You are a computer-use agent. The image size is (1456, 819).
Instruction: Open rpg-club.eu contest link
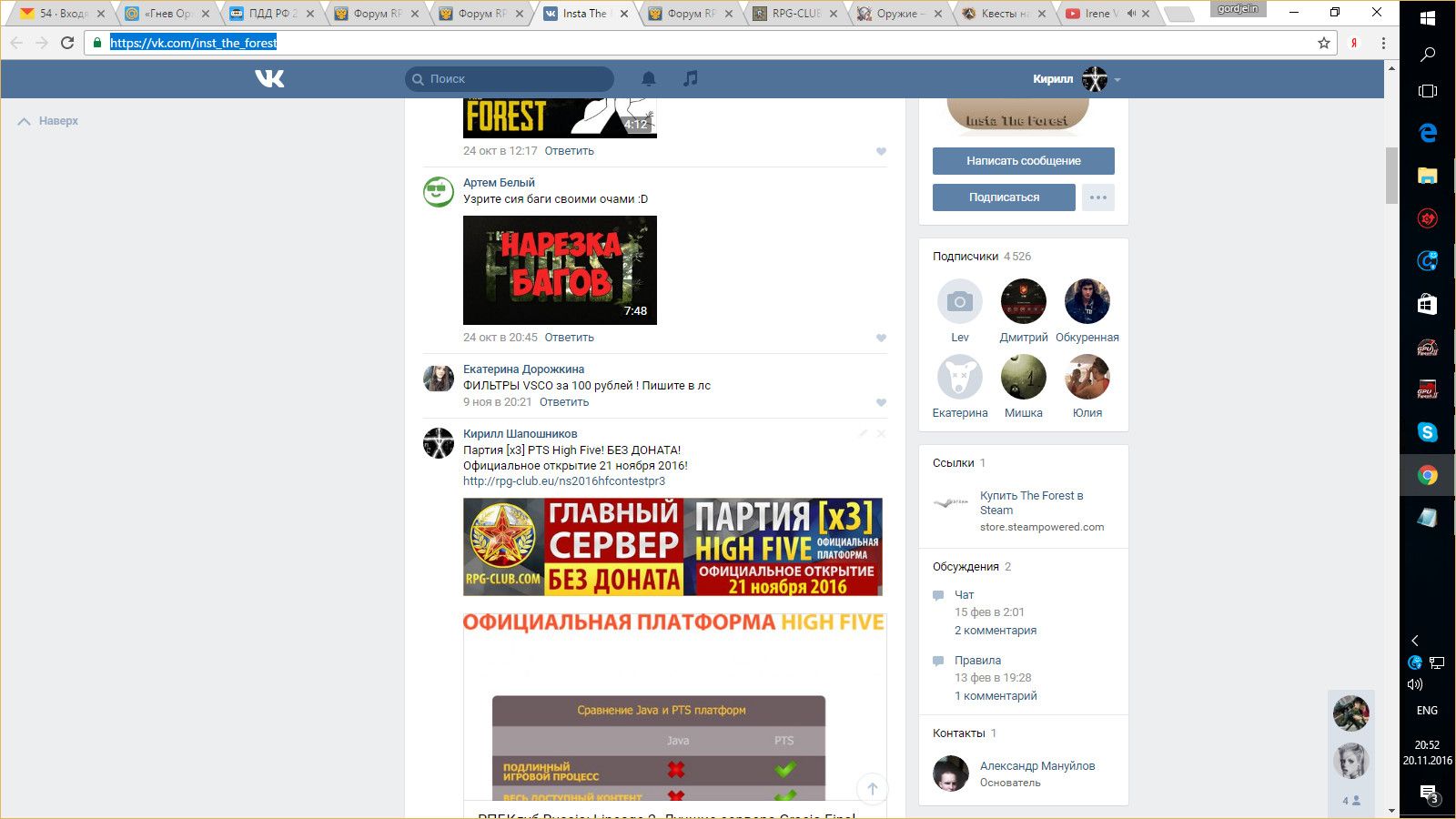564,481
